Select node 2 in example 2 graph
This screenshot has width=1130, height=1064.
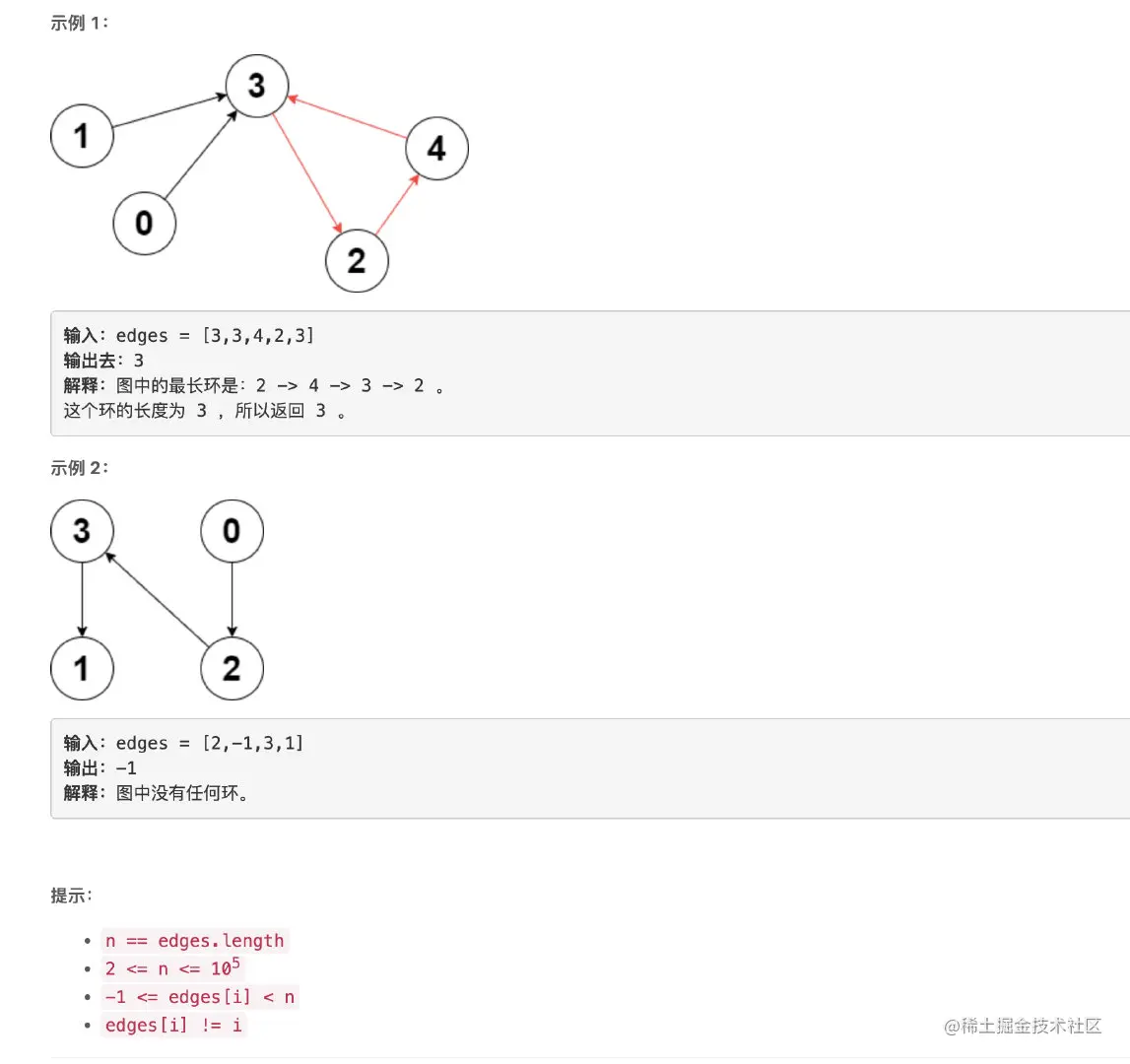click(x=233, y=668)
